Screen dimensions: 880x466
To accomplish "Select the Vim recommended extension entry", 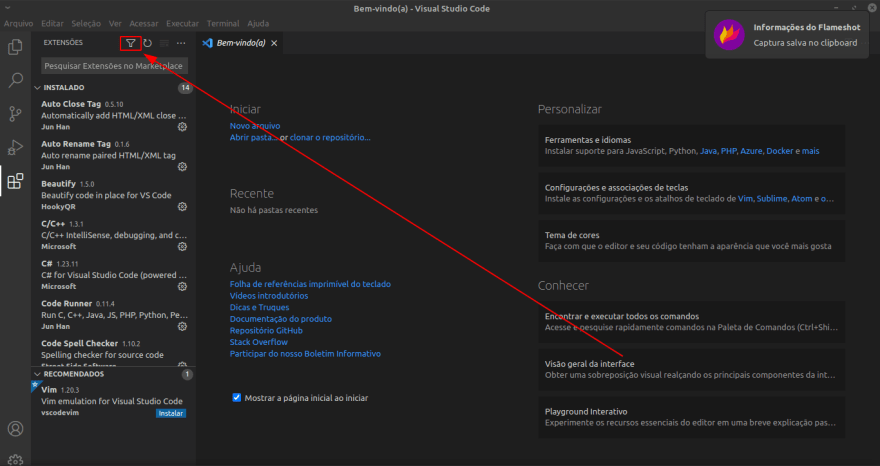I will coord(114,401).
